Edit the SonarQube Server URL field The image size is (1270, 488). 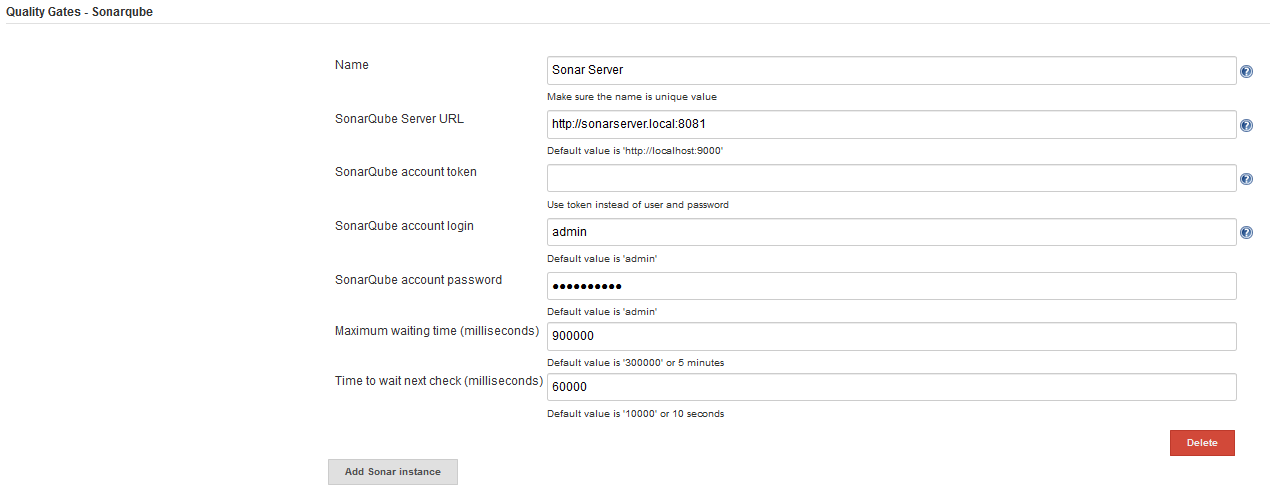(892, 124)
